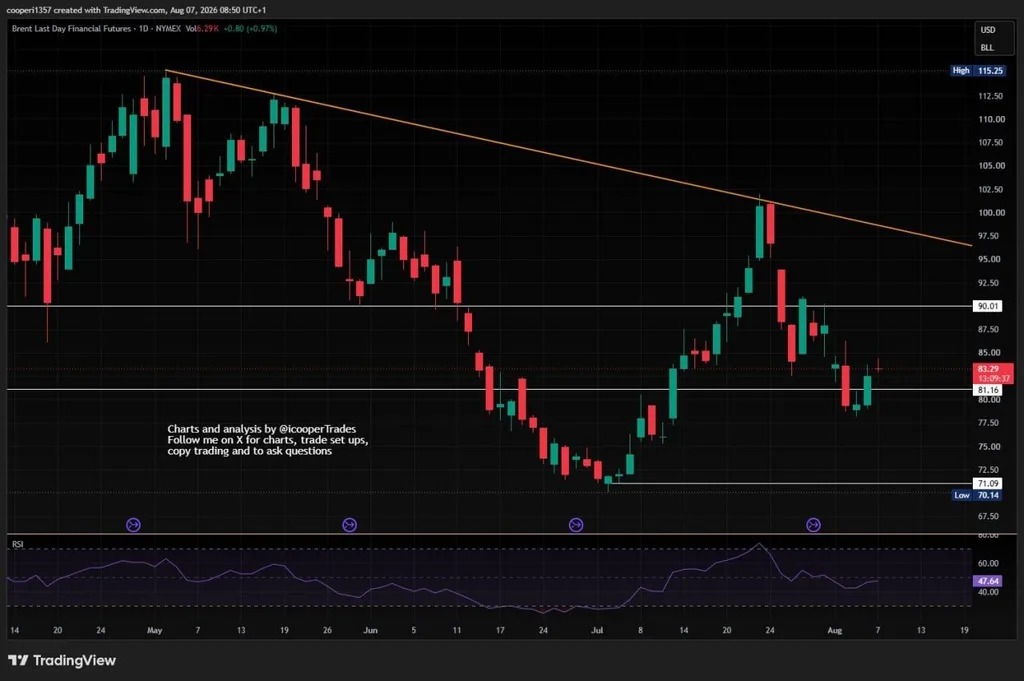Select the orange descending trendline
1024x681 pixels.
(x=568, y=158)
